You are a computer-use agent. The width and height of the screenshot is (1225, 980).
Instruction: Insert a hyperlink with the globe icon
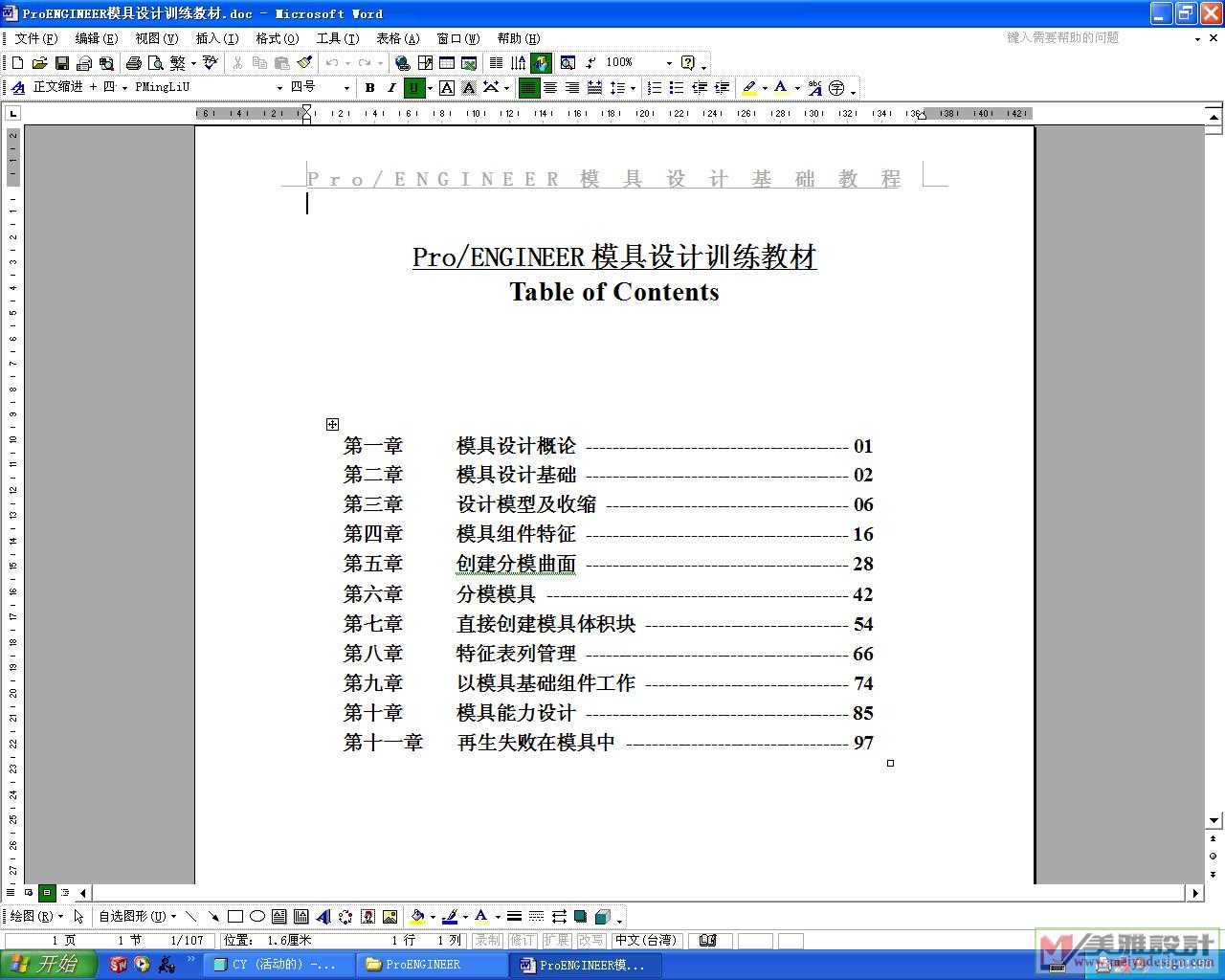pyautogui.click(x=403, y=63)
